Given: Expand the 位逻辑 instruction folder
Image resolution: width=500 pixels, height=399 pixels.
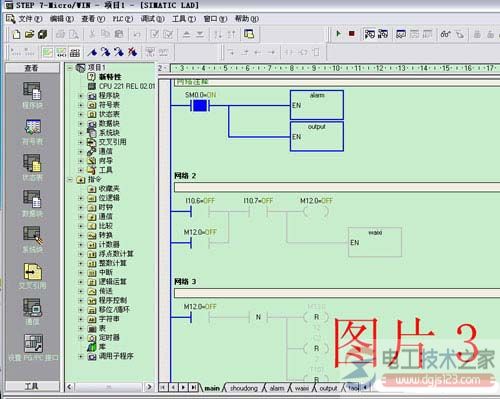Looking at the screenshot, I should click(x=81, y=198).
